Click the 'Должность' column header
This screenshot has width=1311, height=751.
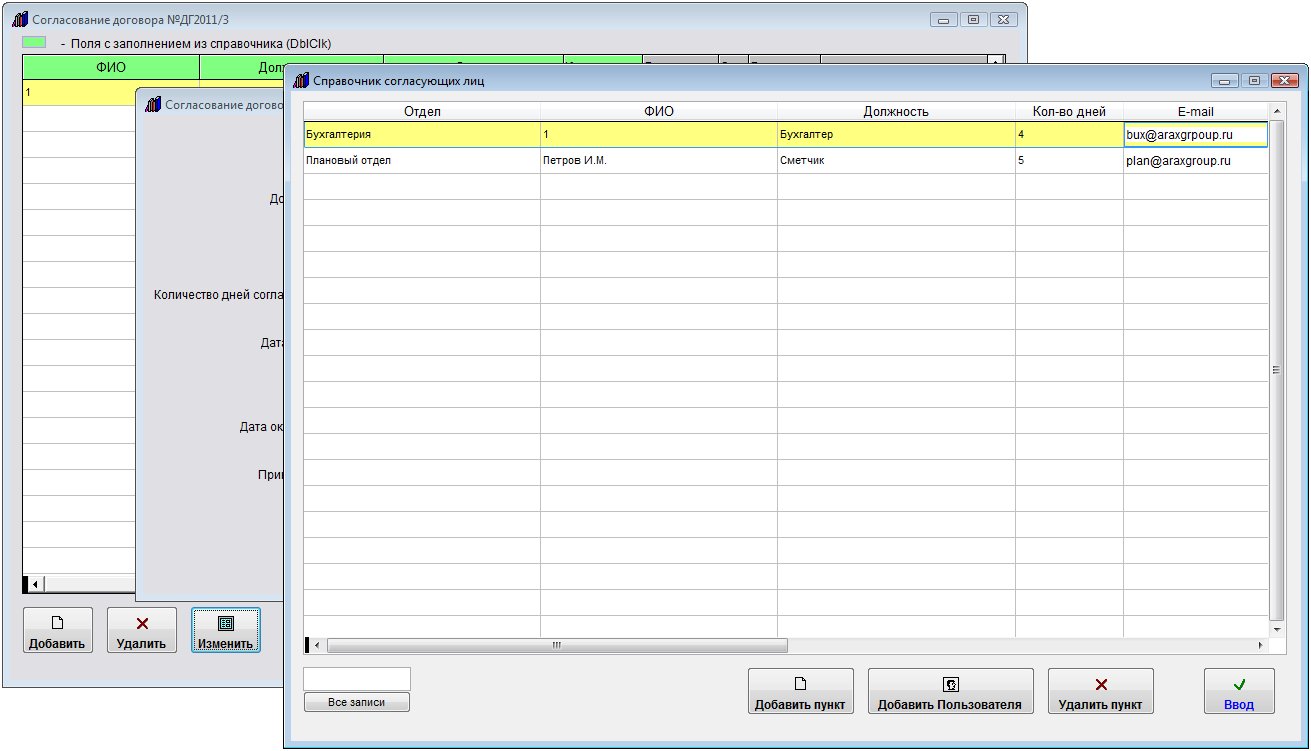pos(896,112)
